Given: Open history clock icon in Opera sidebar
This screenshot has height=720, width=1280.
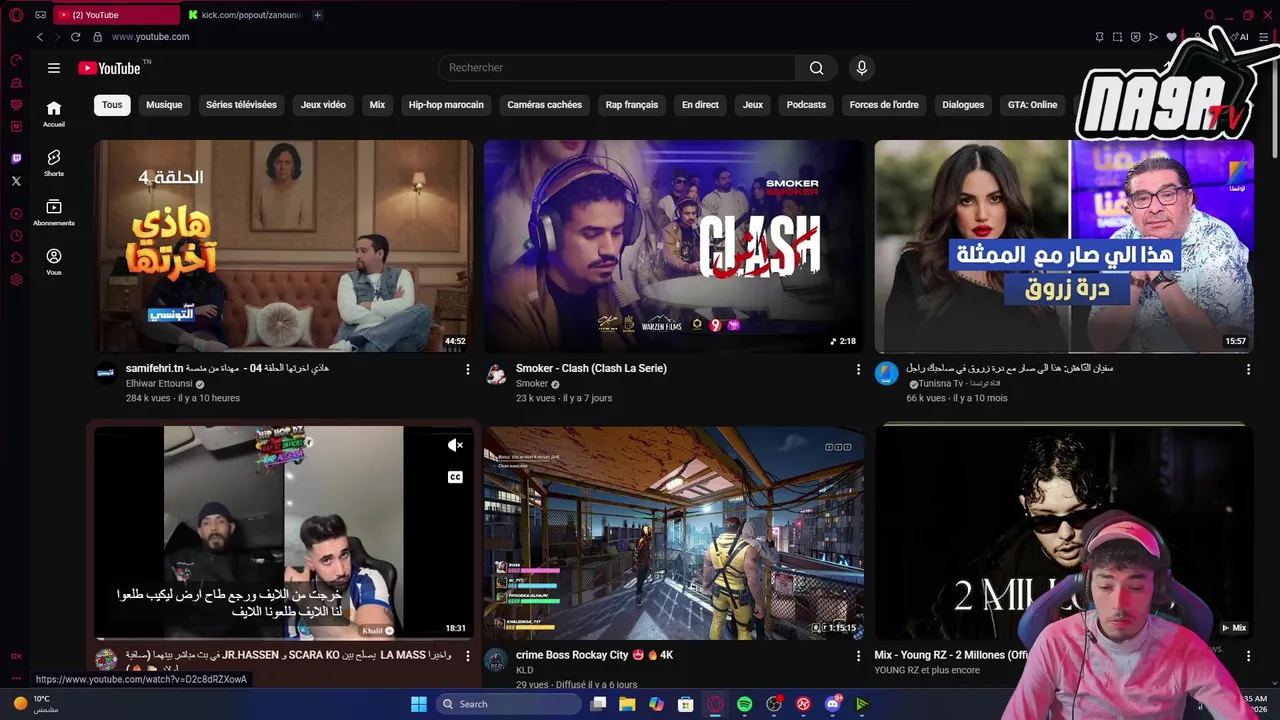Looking at the screenshot, I should click(16, 236).
